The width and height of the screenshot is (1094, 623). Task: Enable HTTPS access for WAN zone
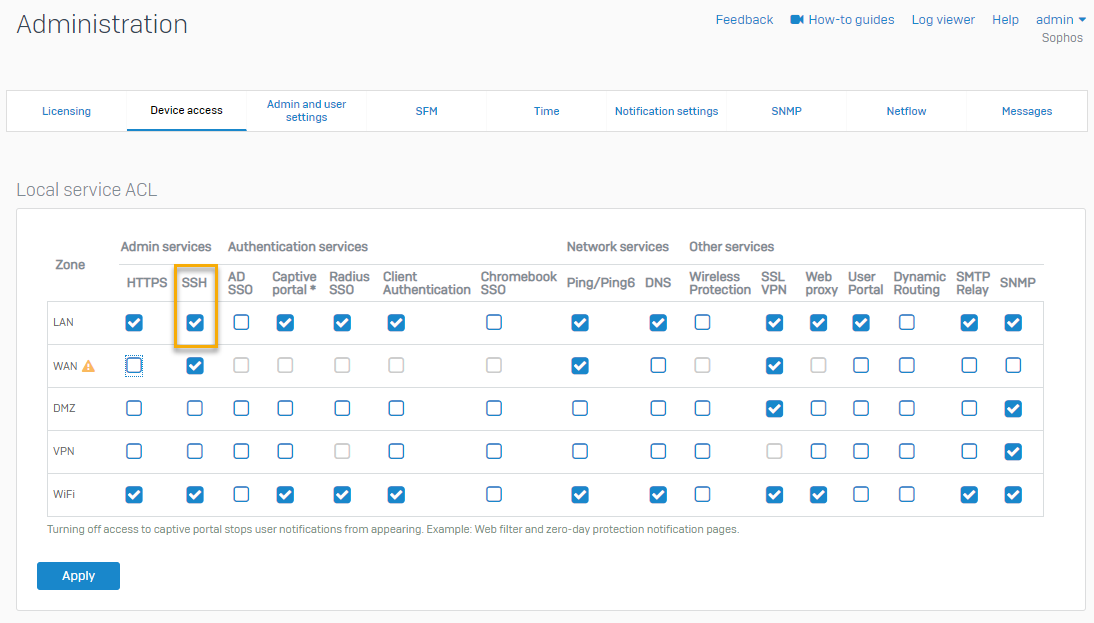134,366
